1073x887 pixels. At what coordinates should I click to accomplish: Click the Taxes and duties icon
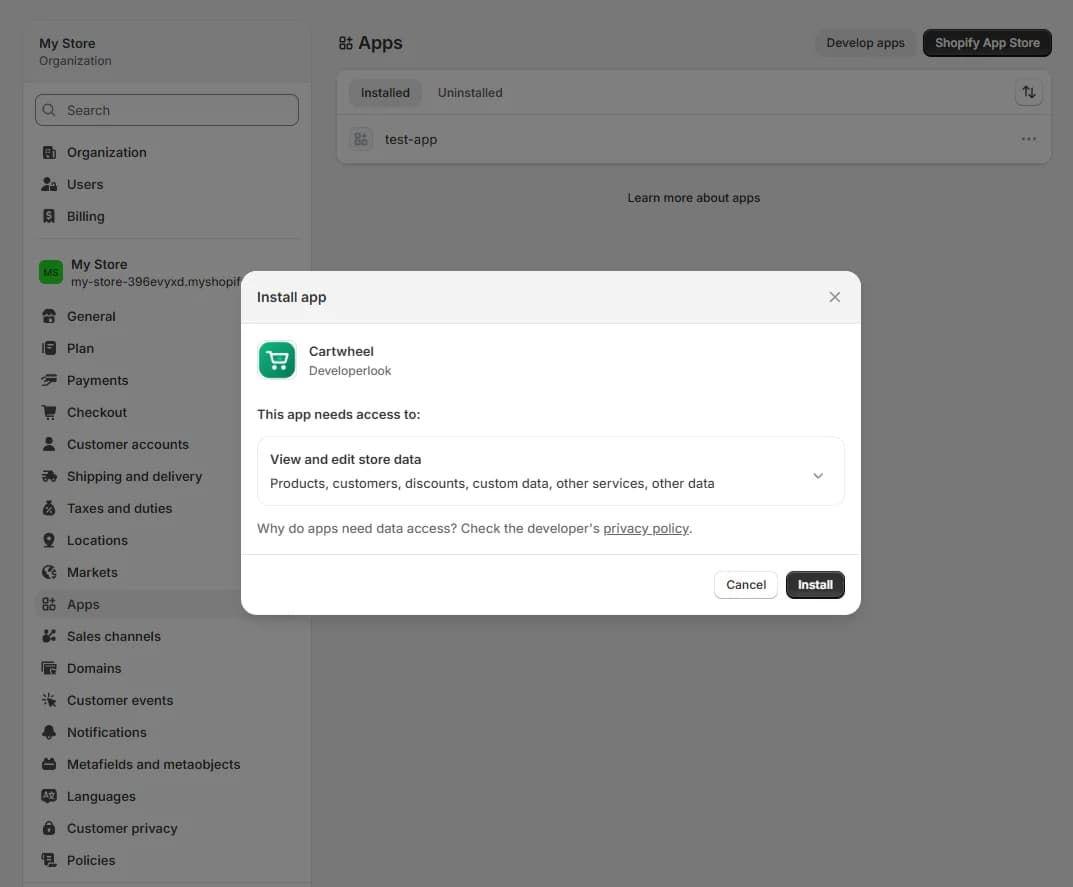coord(49,508)
